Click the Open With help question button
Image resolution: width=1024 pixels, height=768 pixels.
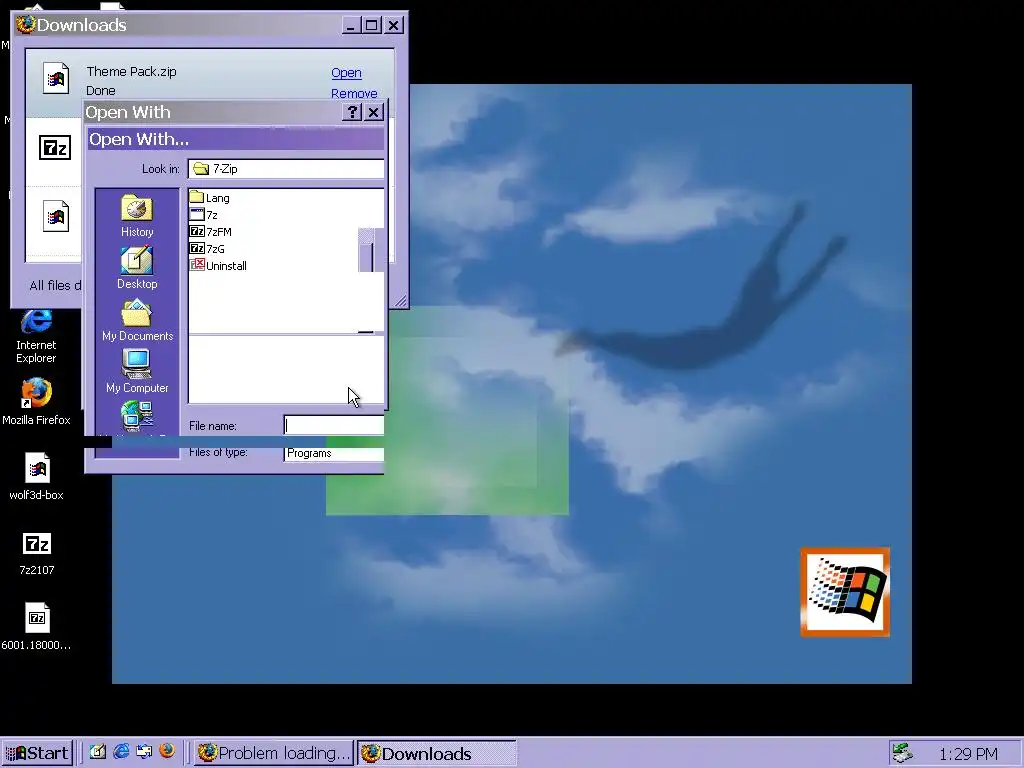click(x=351, y=112)
